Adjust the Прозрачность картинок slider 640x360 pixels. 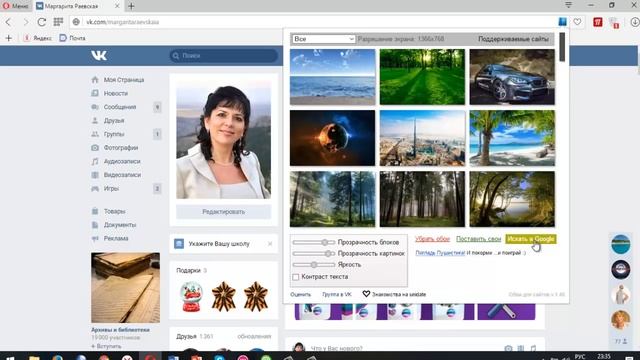(x=313, y=253)
